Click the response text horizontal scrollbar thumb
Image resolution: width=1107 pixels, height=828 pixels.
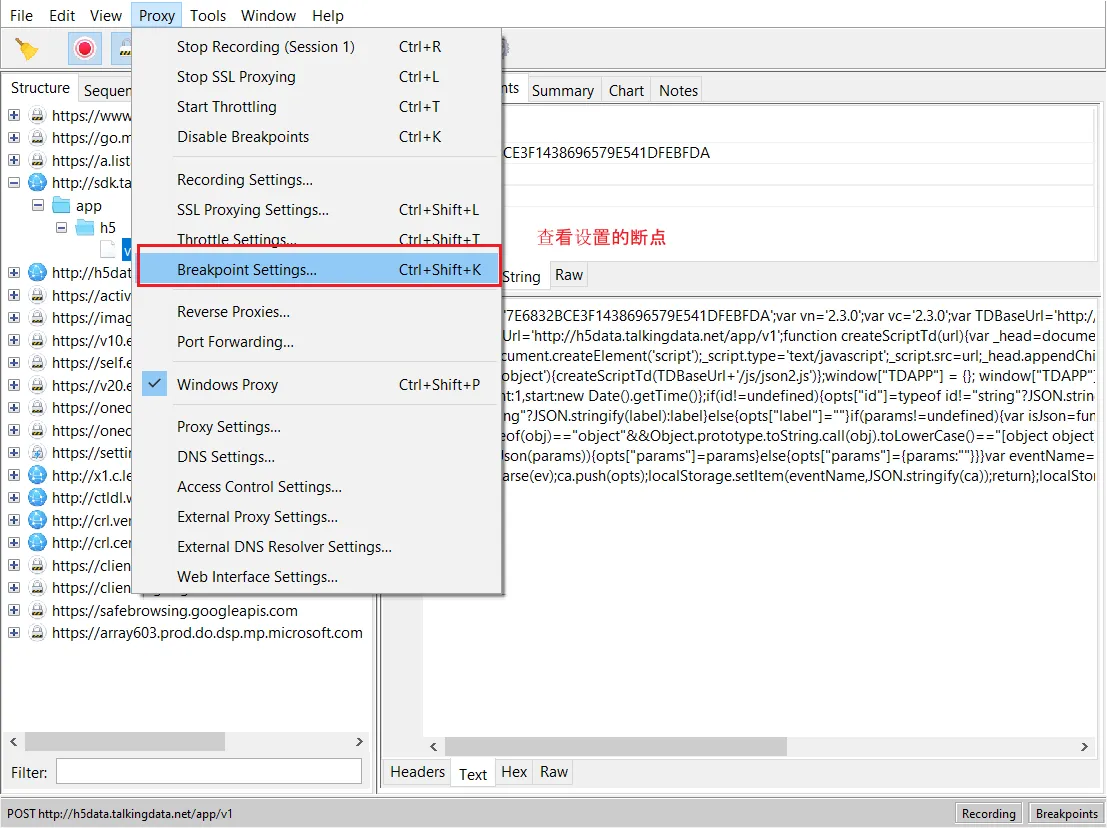[616, 747]
